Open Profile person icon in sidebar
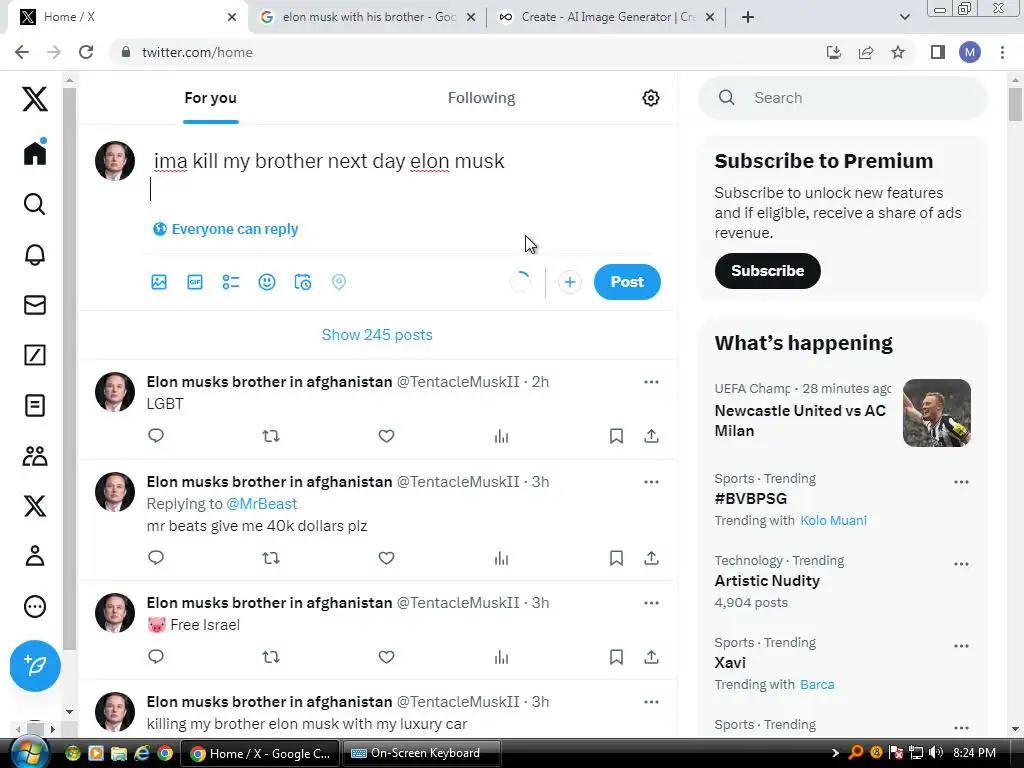The image size is (1024, 768). [35, 556]
